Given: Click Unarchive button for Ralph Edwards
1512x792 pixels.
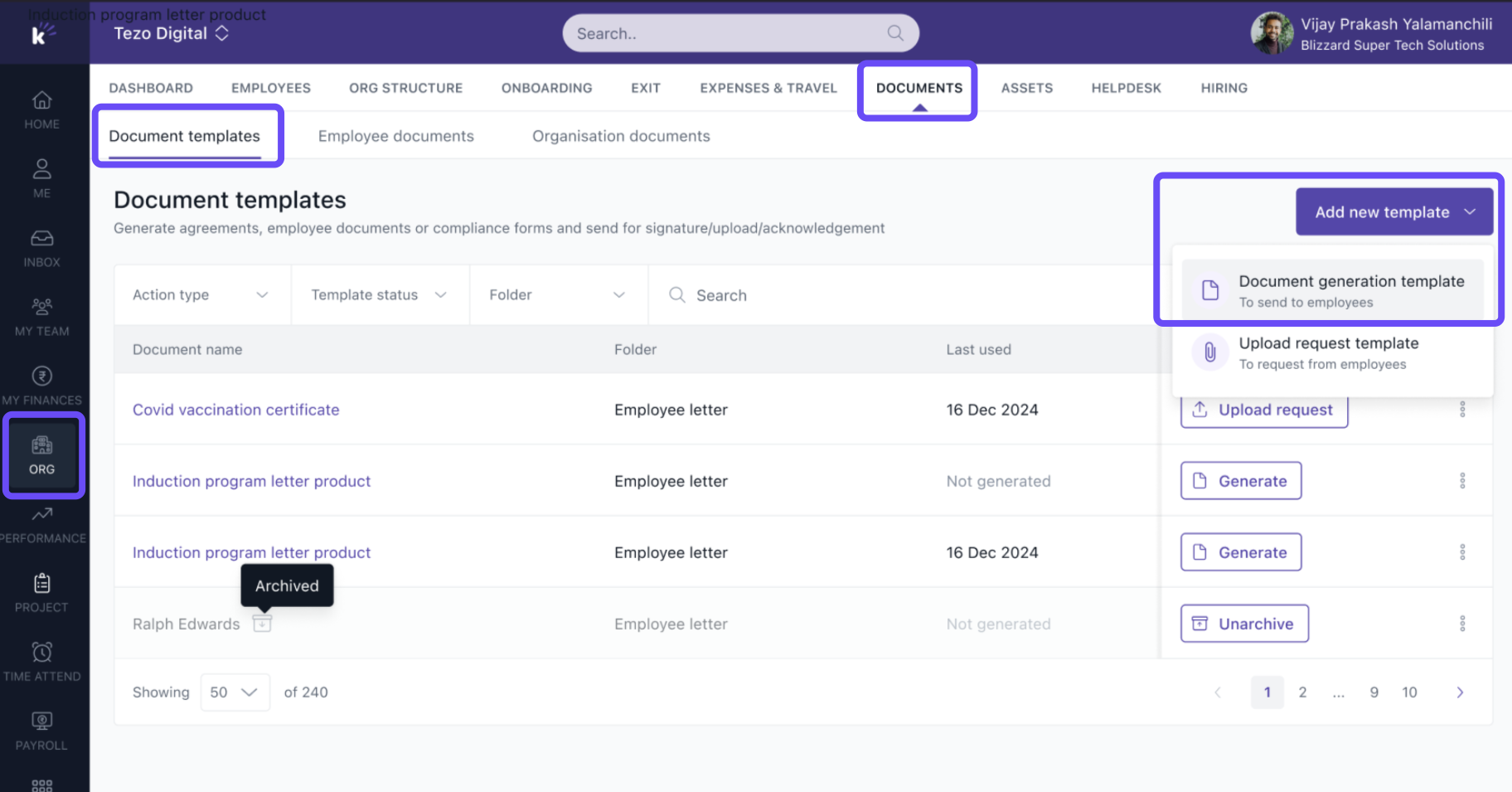Looking at the screenshot, I should pos(1244,624).
